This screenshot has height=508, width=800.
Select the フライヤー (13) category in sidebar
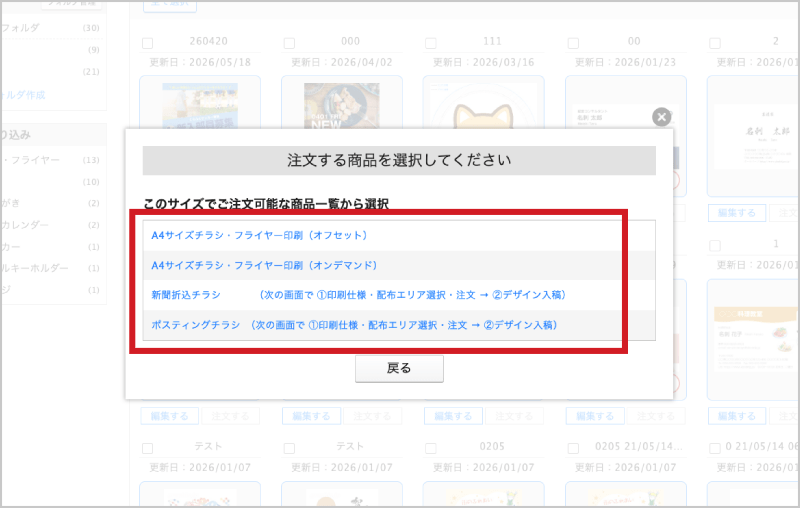click(x=50, y=160)
